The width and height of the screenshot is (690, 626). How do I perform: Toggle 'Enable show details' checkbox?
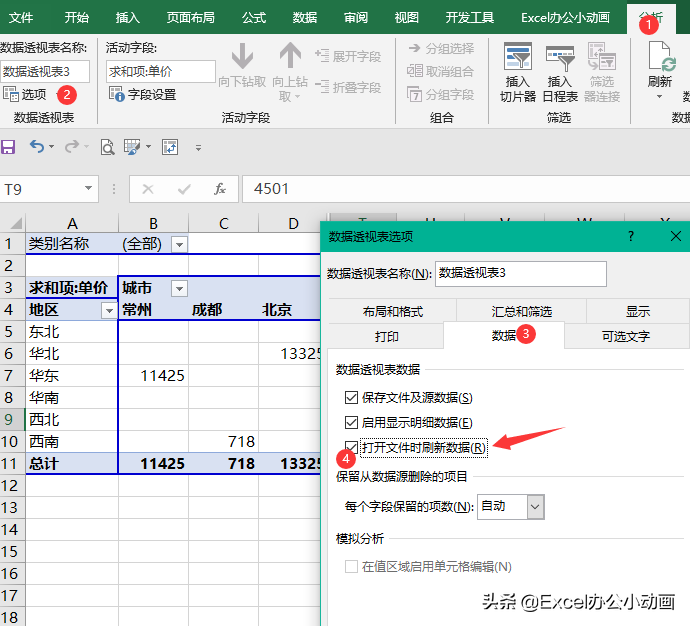[351, 423]
